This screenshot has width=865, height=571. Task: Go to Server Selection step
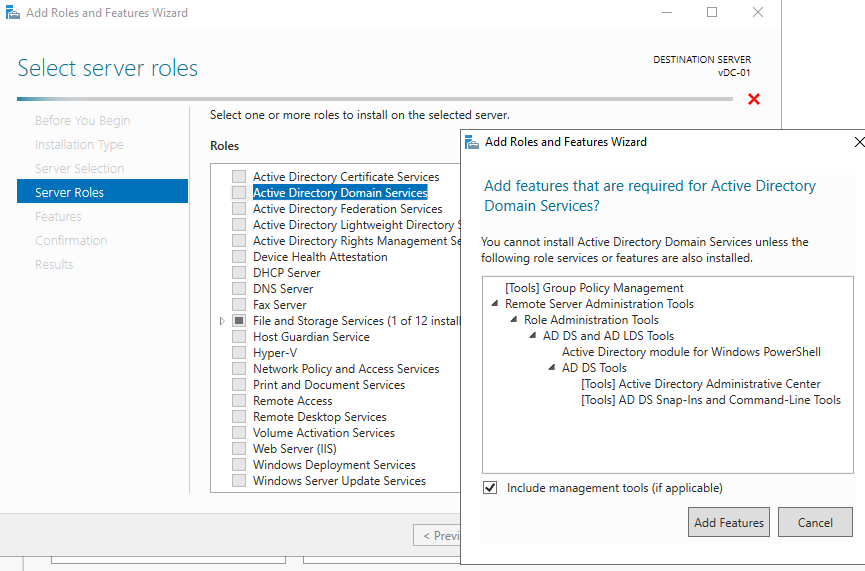79,168
